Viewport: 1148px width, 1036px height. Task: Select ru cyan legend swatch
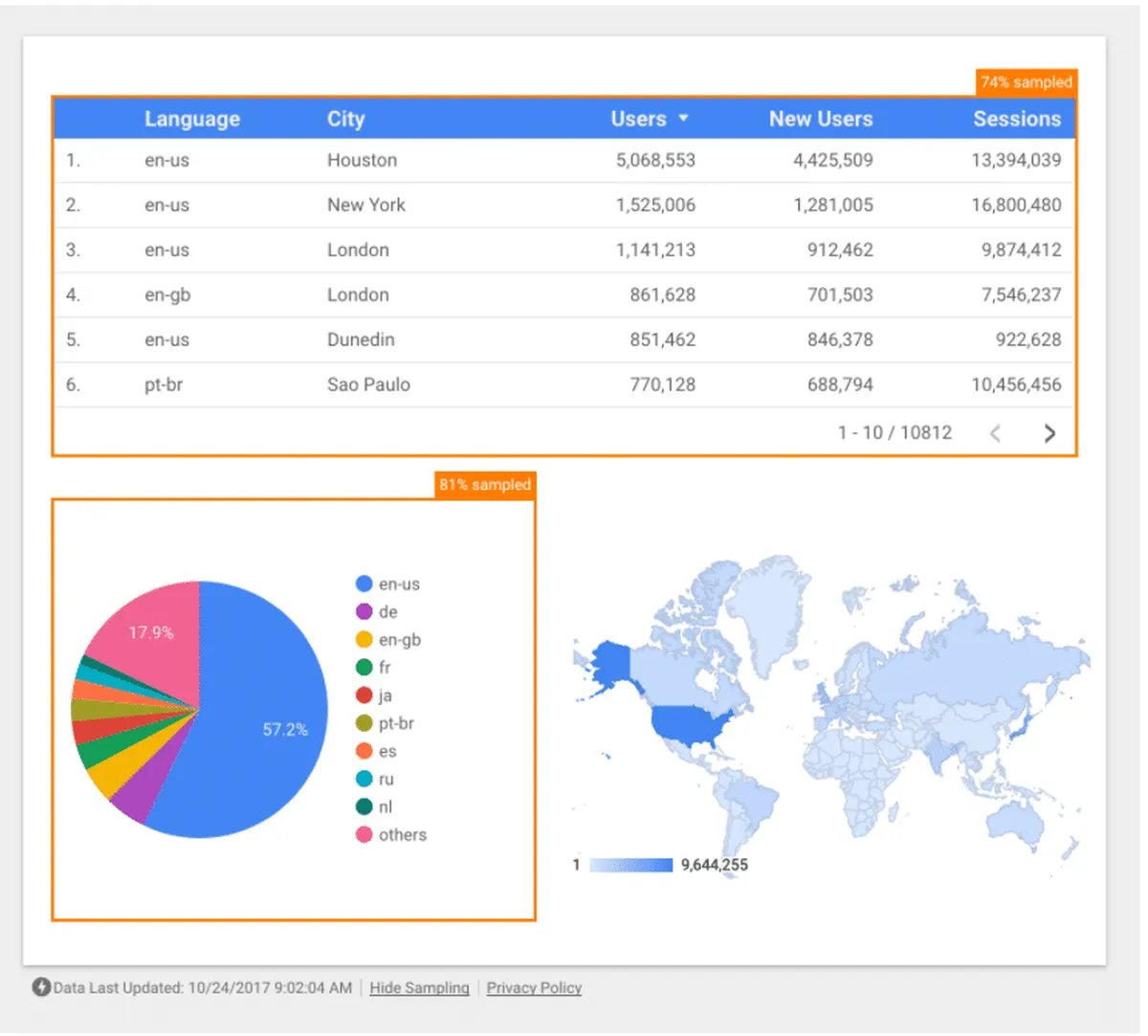point(364,779)
